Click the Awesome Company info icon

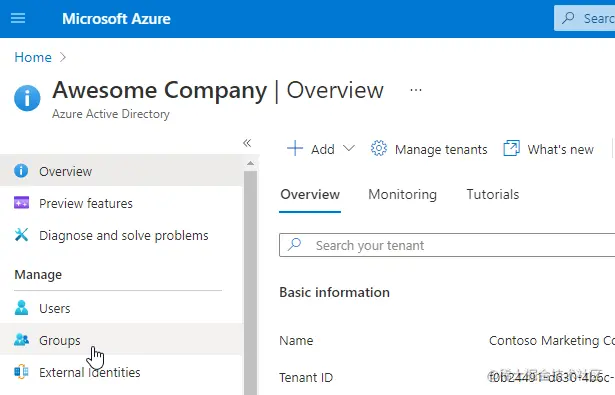coord(27,98)
